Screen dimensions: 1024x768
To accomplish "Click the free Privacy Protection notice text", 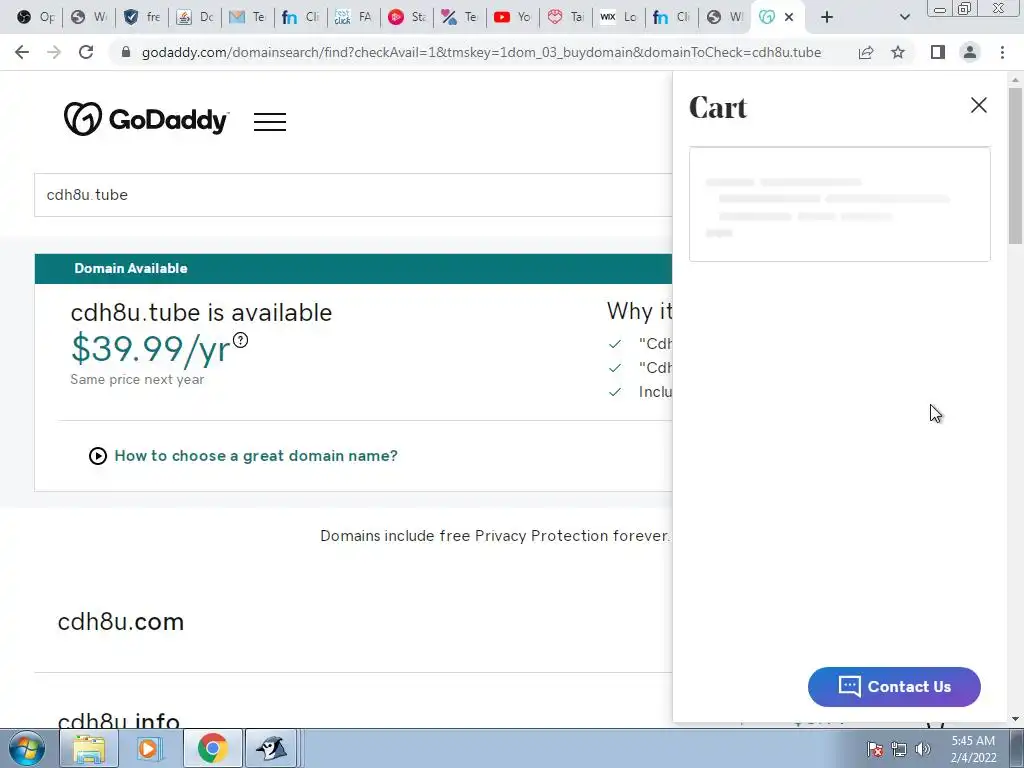I will [x=494, y=536].
